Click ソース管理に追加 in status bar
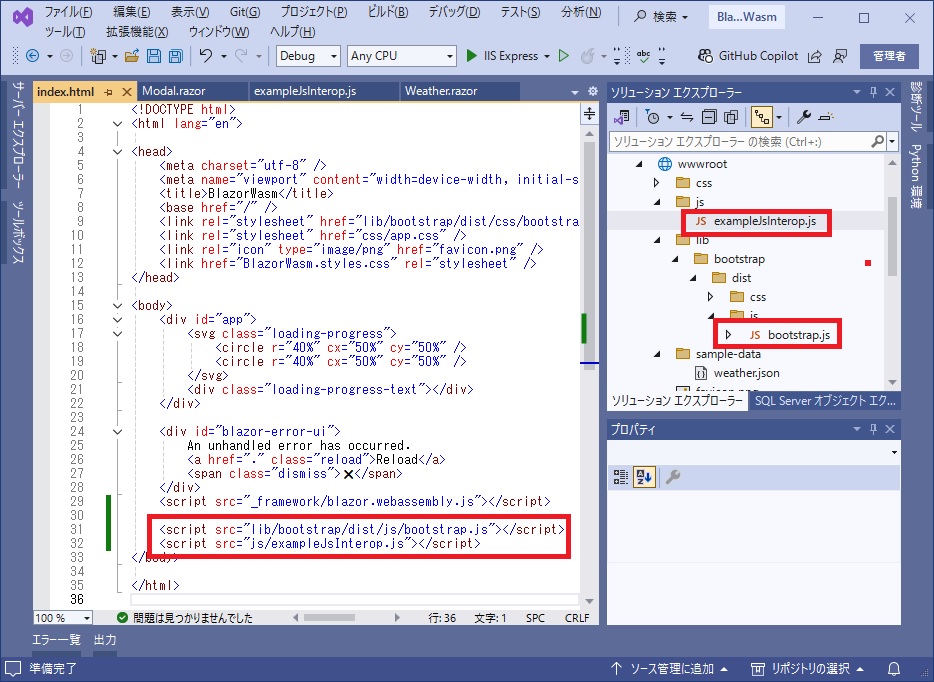The height and width of the screenshot is (682, 934). (670, 668)
